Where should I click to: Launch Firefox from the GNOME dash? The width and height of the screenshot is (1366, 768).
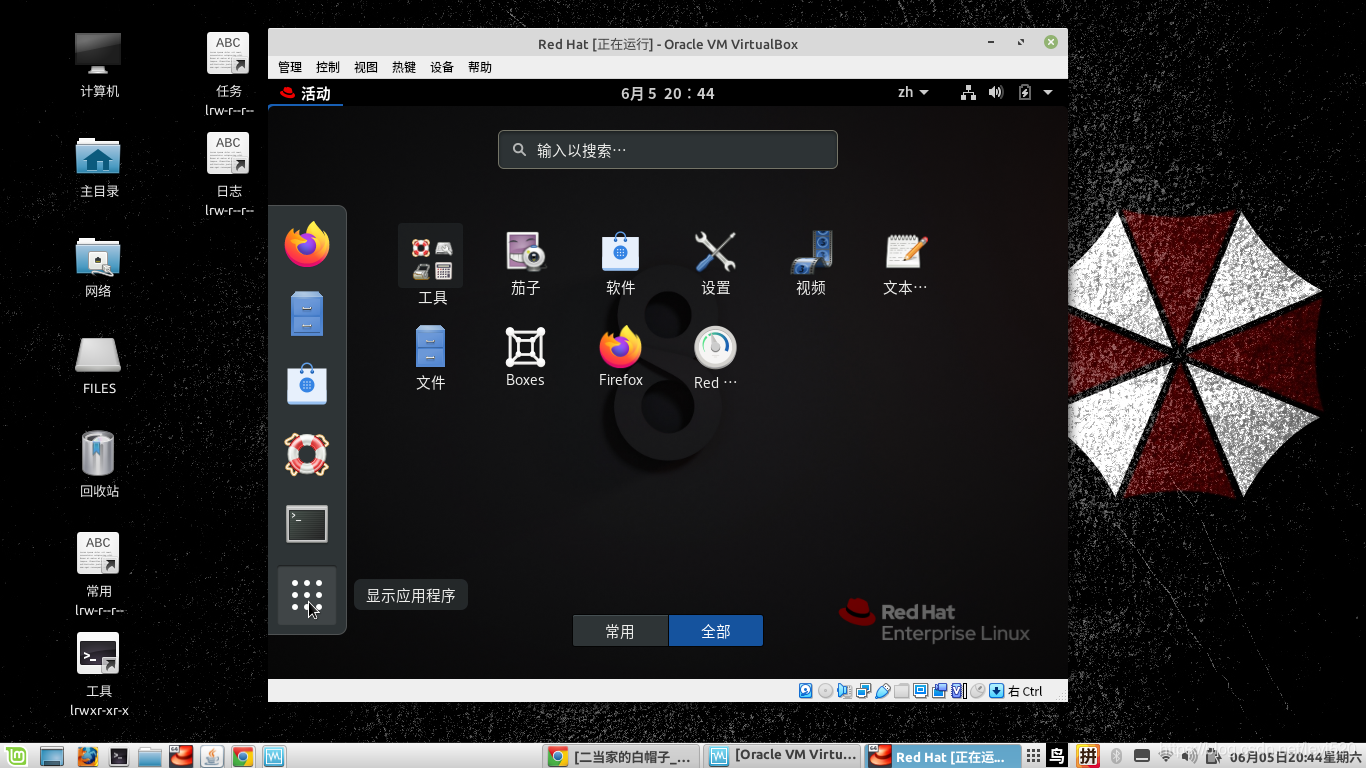pos(307,245)
